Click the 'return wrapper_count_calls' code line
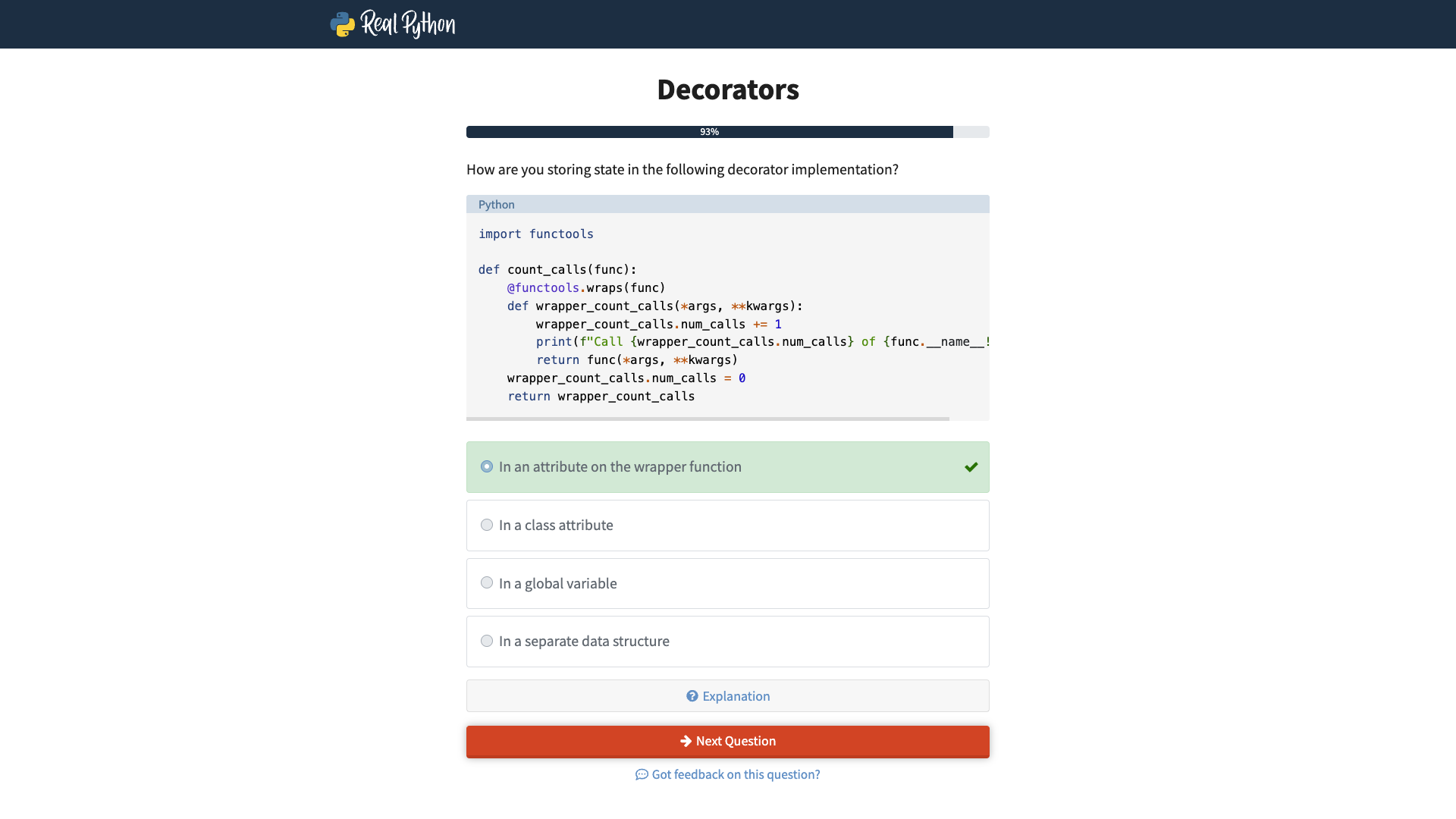The image size is (1456, 819). [601, 396]
